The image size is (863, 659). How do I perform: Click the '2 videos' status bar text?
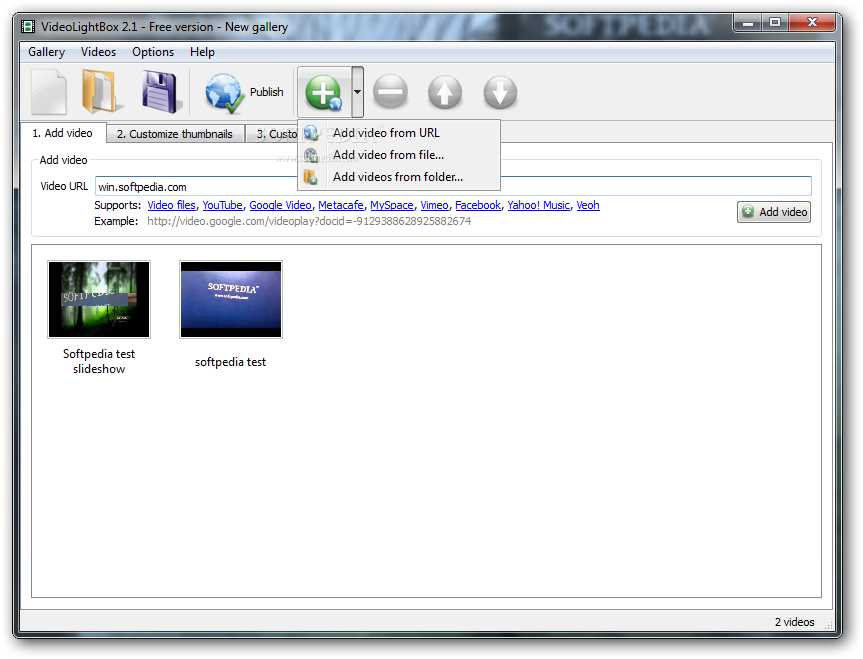pyautogui.click(x=794, y=622)
